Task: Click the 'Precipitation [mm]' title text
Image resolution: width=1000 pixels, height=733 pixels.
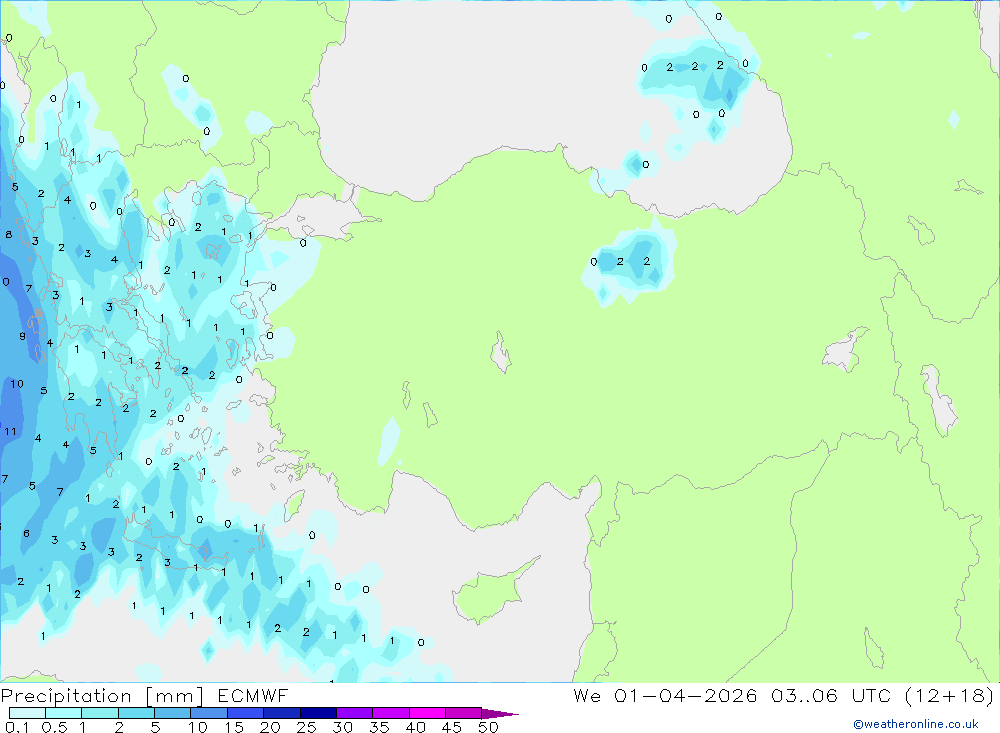Action: tap(102, 696)
